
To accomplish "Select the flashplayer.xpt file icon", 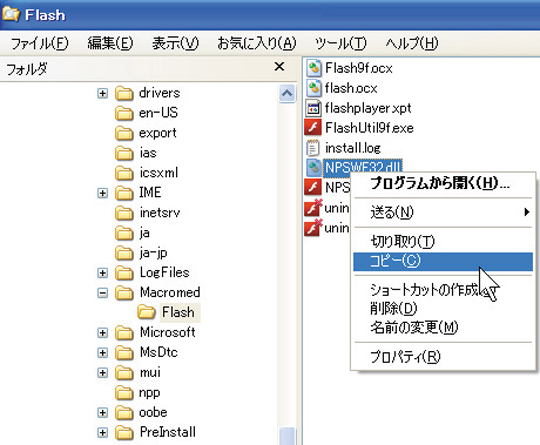I will (313, 108).
